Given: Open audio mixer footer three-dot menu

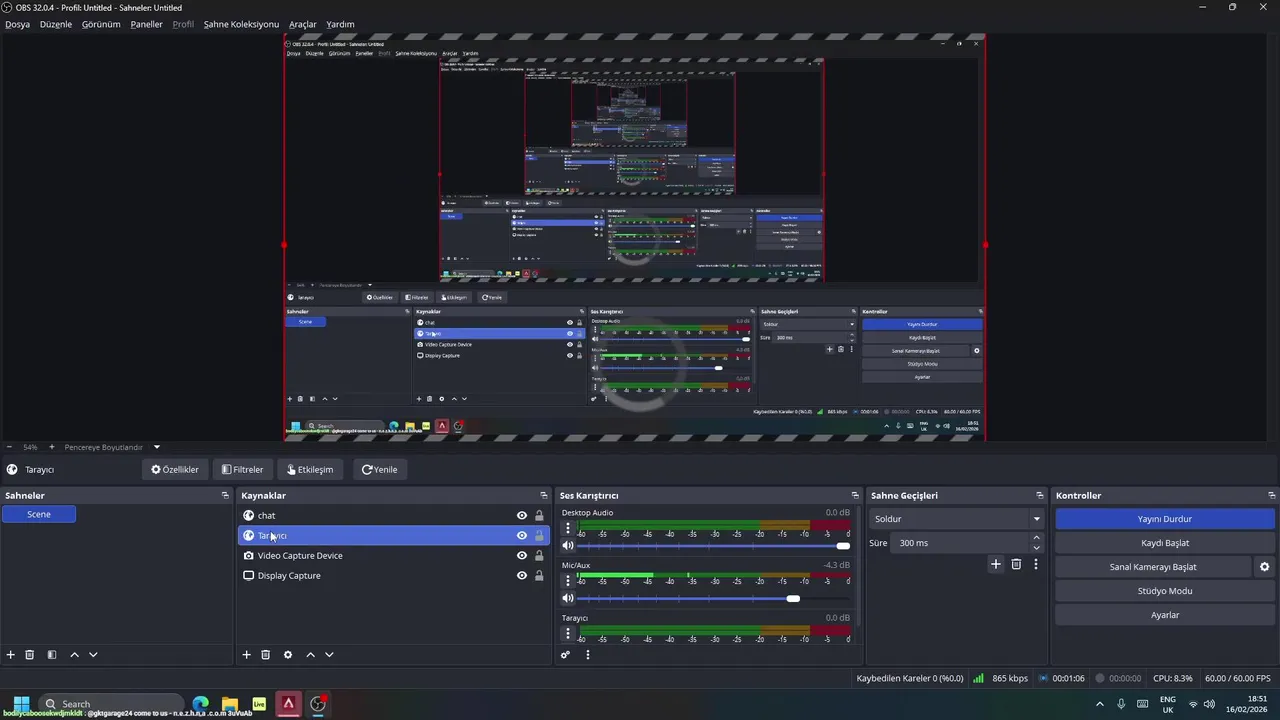Looking at the screenshot, I should pyautogui.click(x=588, y=655).
